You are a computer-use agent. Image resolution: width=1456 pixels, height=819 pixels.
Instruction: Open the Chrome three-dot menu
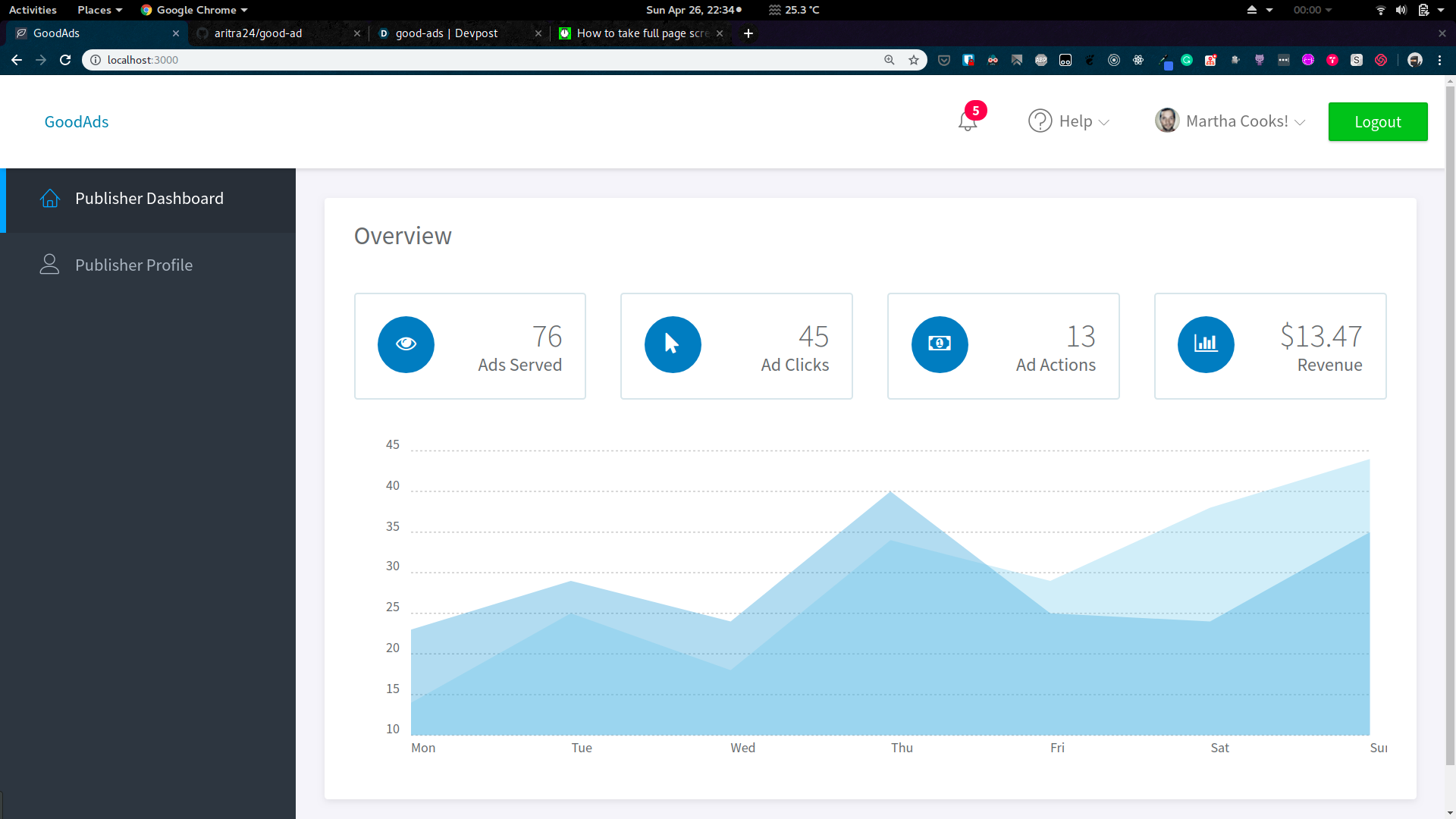pyautogui.click(x=1439, y=60)
